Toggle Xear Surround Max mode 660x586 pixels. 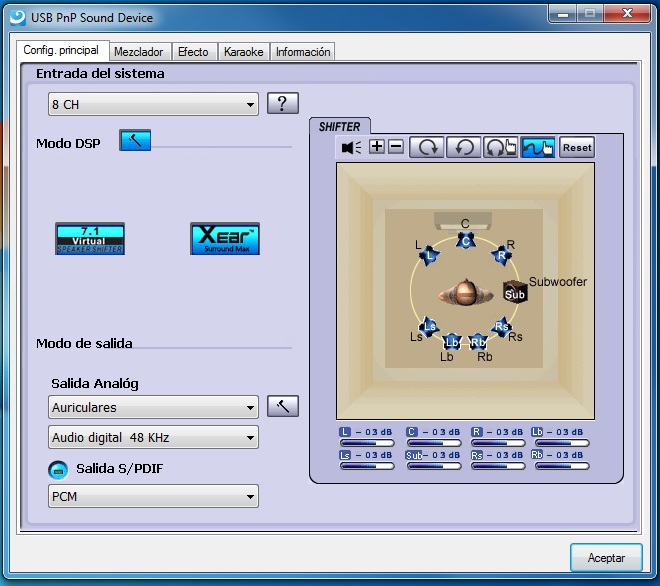tap(225, 238)
